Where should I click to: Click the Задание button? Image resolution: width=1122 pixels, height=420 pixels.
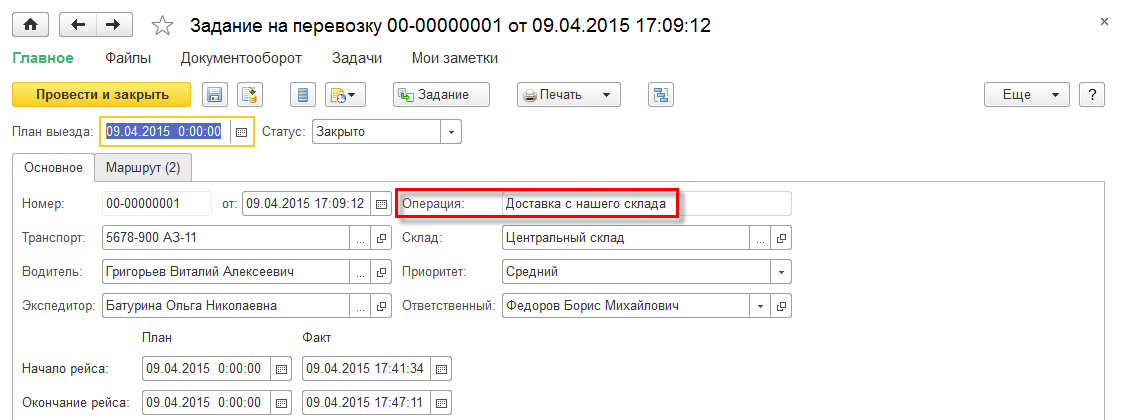[x=442, y=95]
